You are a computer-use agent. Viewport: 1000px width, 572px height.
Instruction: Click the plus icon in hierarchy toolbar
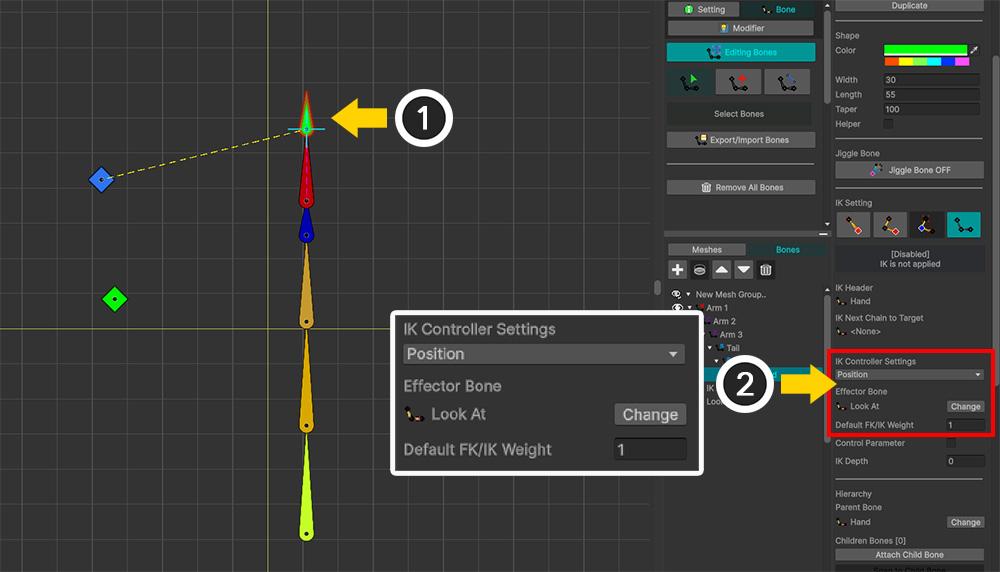(677, 270)
